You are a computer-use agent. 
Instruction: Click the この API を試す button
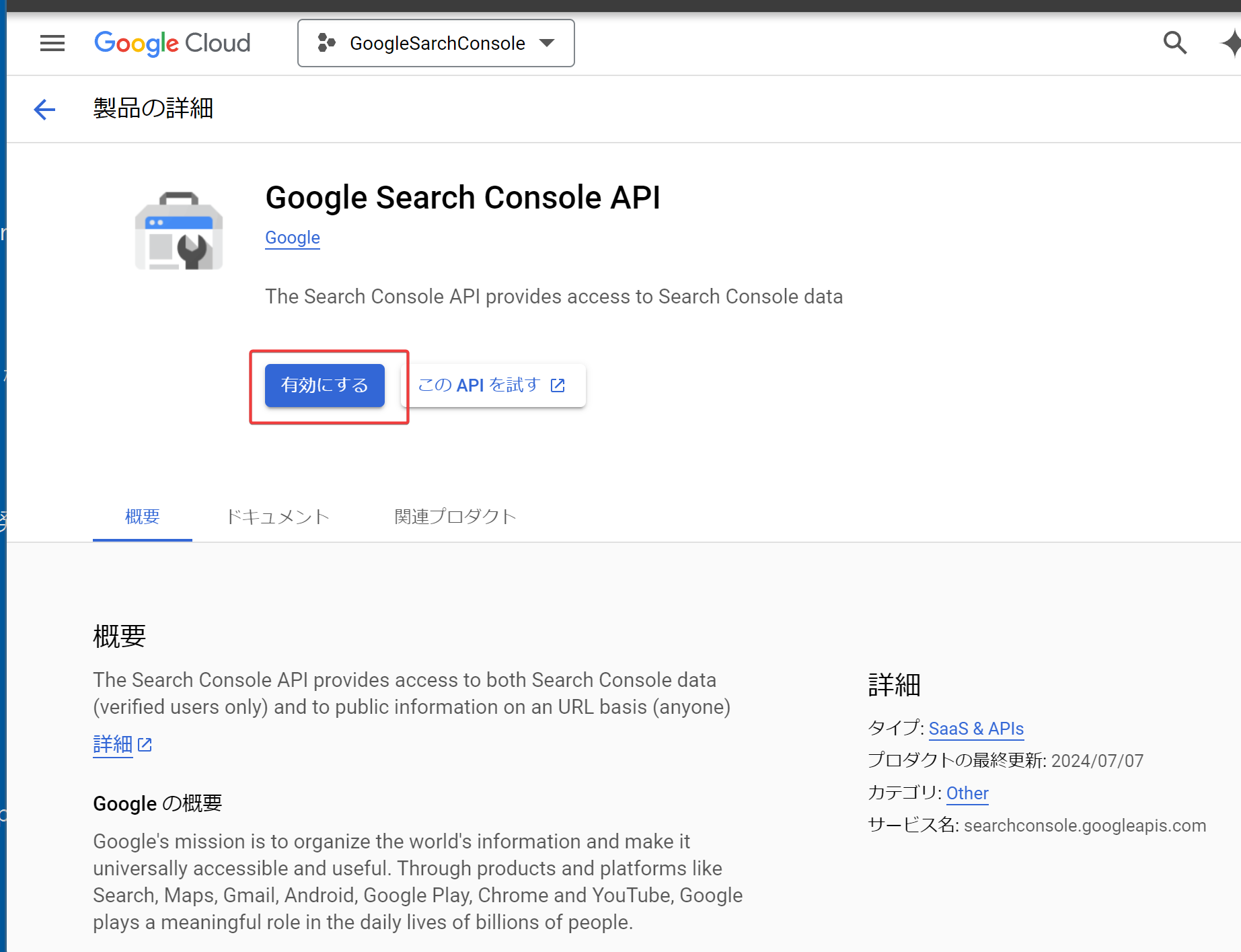493,386
